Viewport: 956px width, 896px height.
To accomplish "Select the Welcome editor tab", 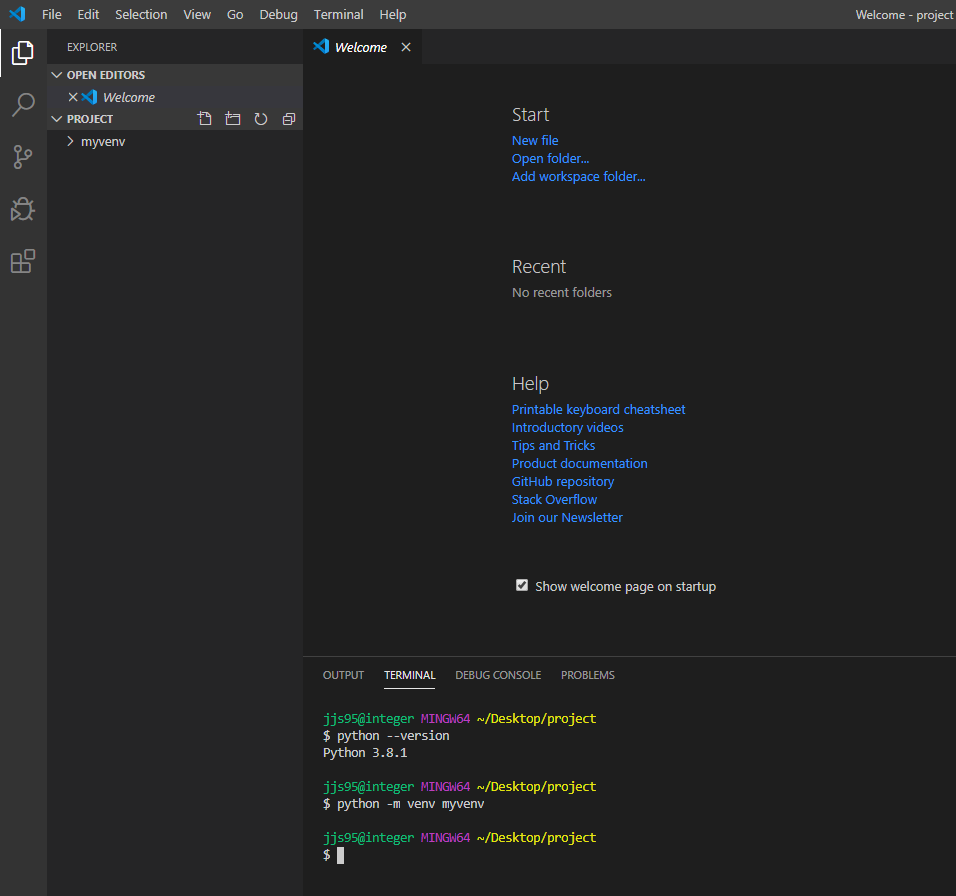I will pyautogui.click(x=362, y=47).
